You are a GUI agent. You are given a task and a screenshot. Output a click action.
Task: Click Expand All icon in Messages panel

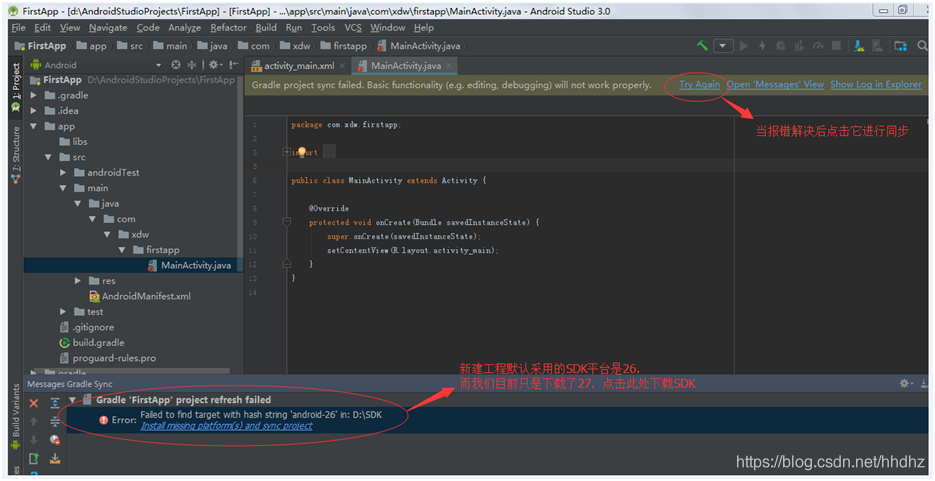pos(55,403)
